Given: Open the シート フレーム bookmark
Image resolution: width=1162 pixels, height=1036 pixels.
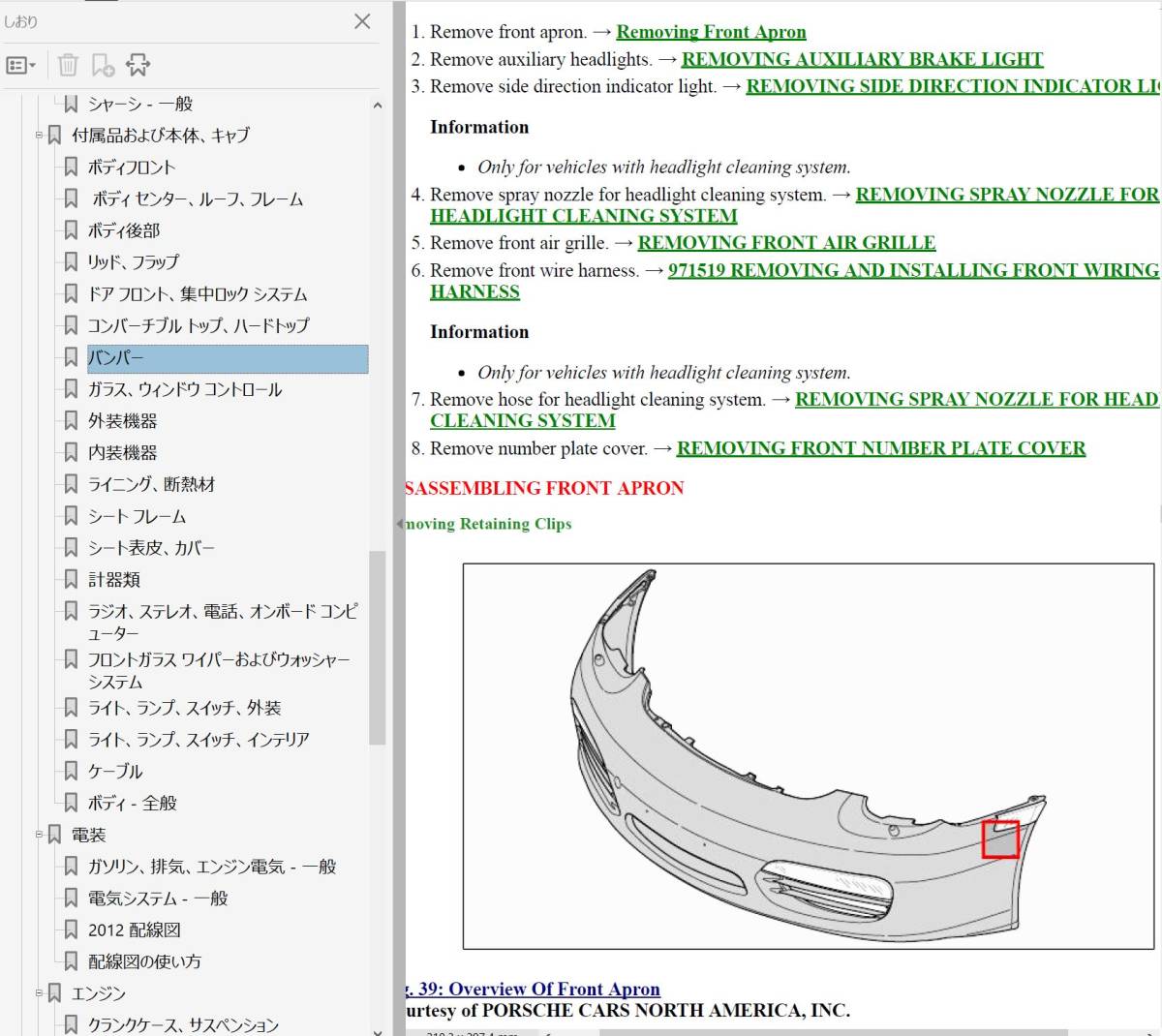Looking at the screenshot, I should (137, 516).
